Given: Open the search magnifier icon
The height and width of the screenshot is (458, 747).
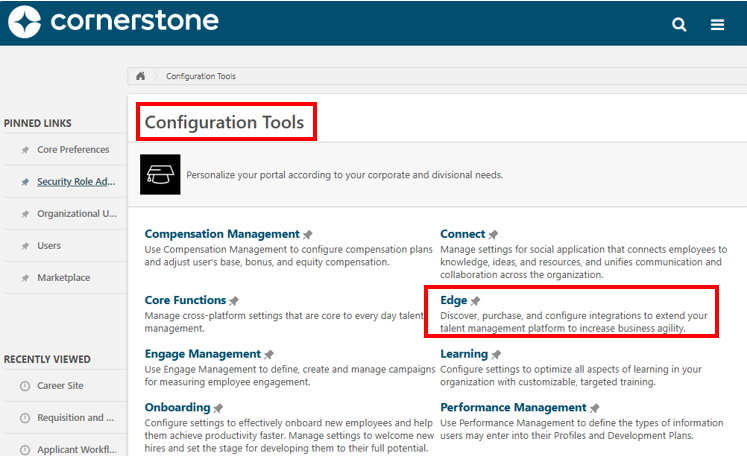Looking at the screenshot, I should click(679, 24).
